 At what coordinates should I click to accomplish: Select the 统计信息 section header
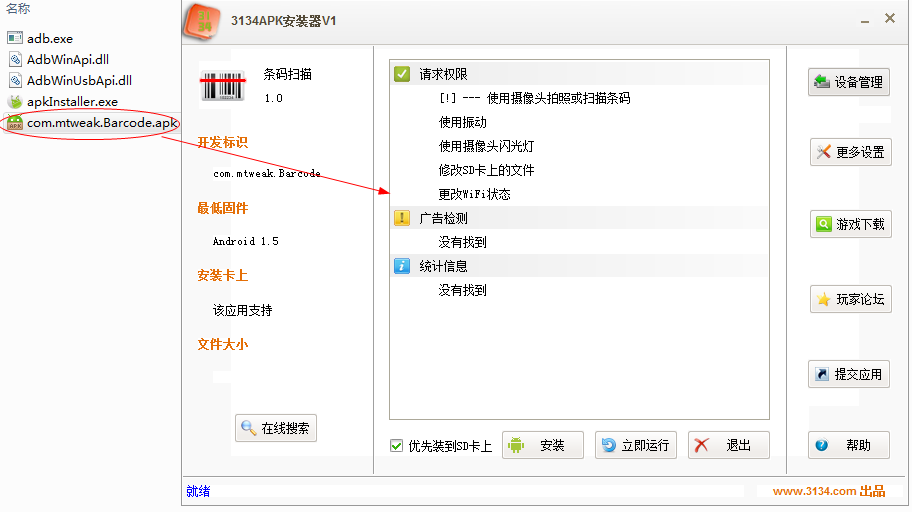[x=579, y=266]
